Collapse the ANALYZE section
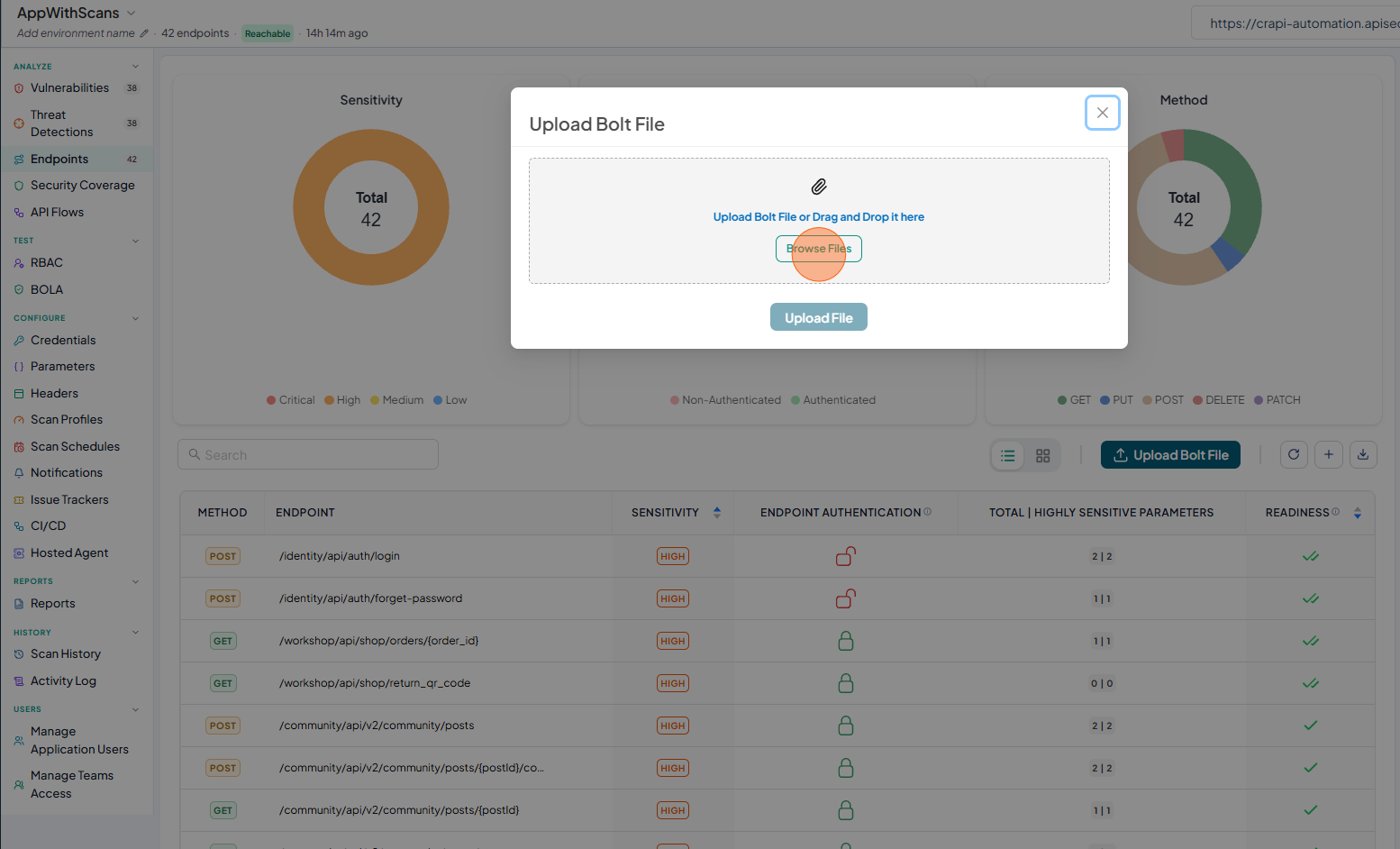The height and width of the screenshot is (849, 1400). tap(136, 67)
